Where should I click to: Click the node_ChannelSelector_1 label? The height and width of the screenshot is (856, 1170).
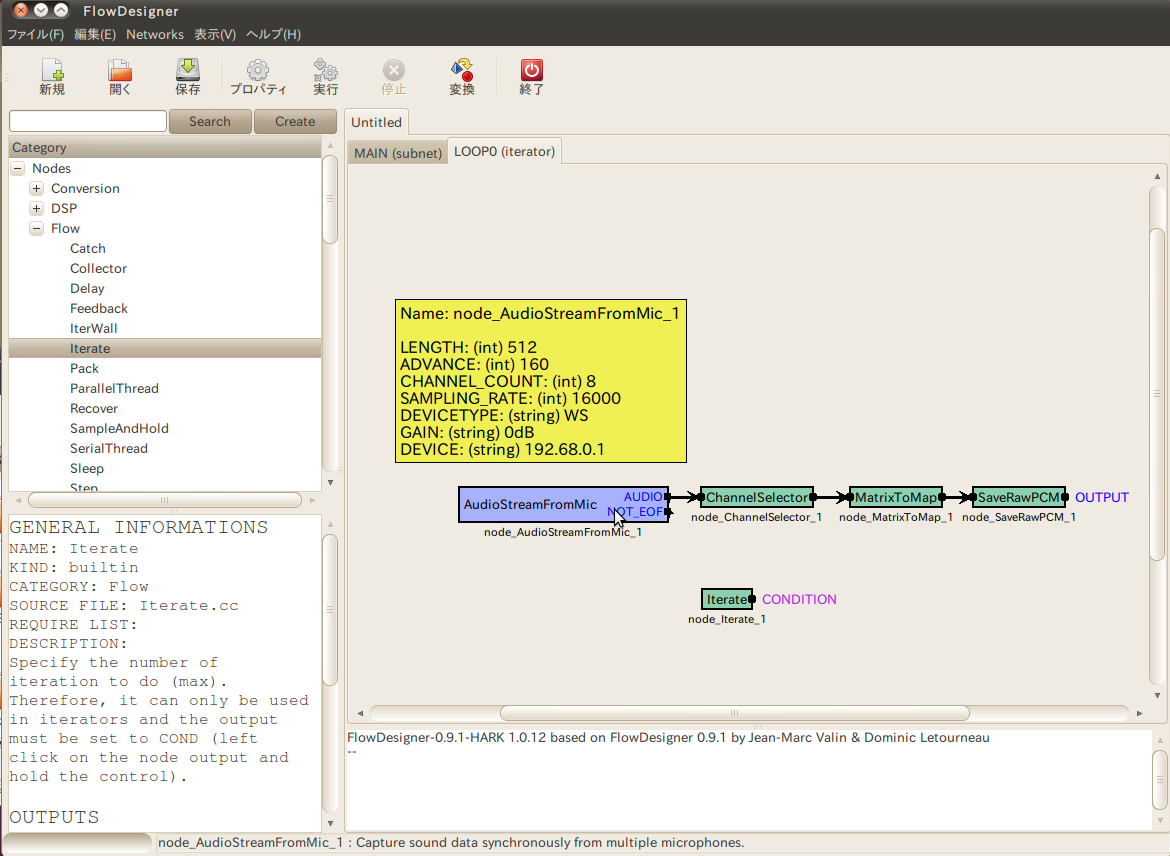click(x=757, y=517)
